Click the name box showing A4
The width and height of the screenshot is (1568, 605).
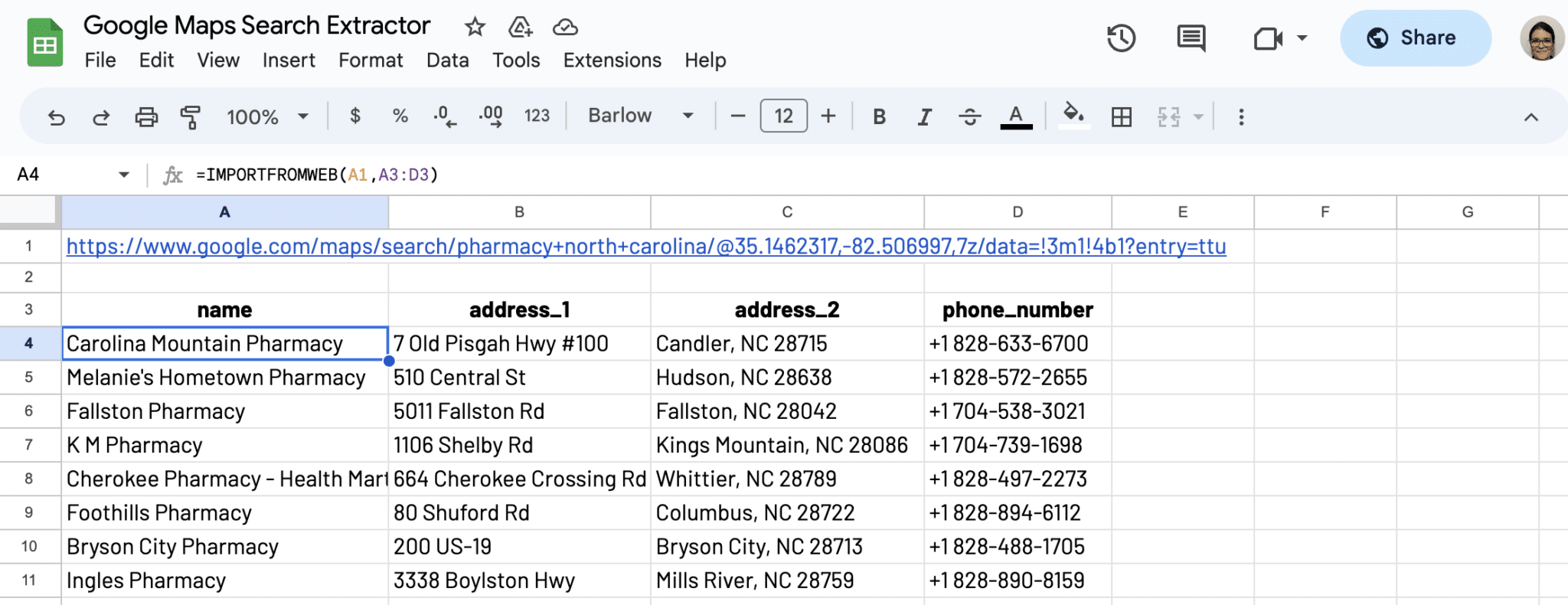click(x=61, y=175)
